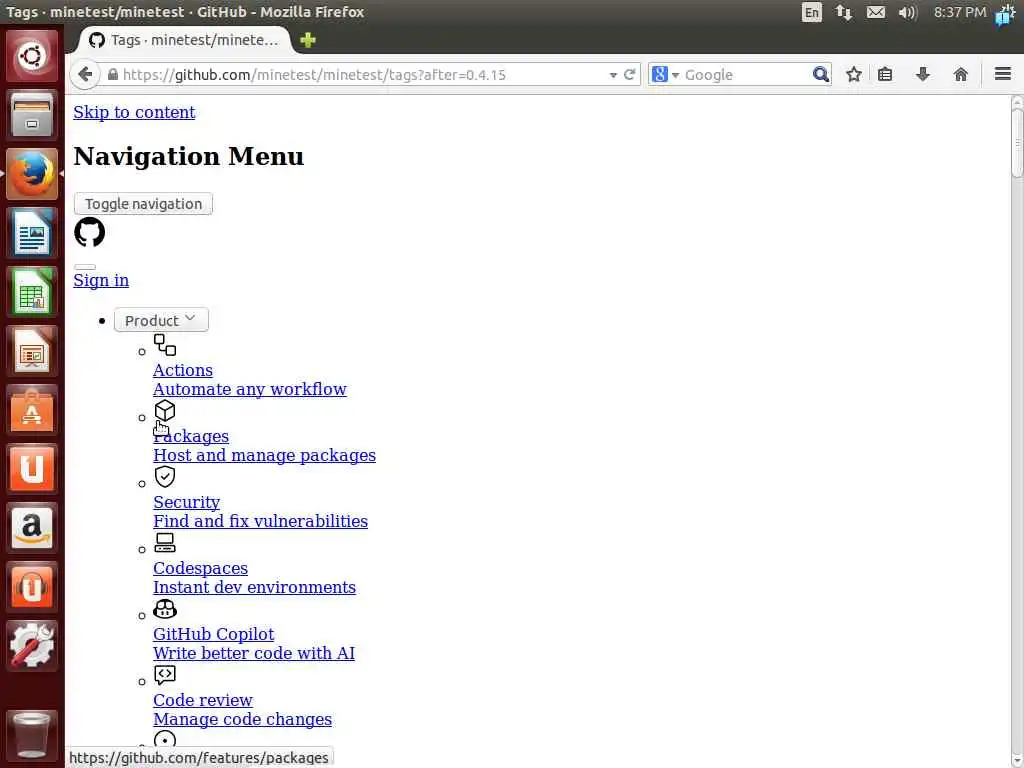Open the Files manager in the launcher
The height and width of the screenshot is (768, 1024).
point(31,114)
